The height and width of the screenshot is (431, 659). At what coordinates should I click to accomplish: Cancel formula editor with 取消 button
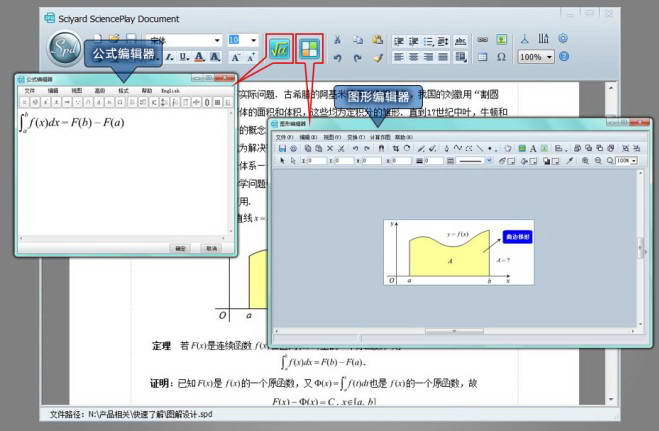pos(211,248)
